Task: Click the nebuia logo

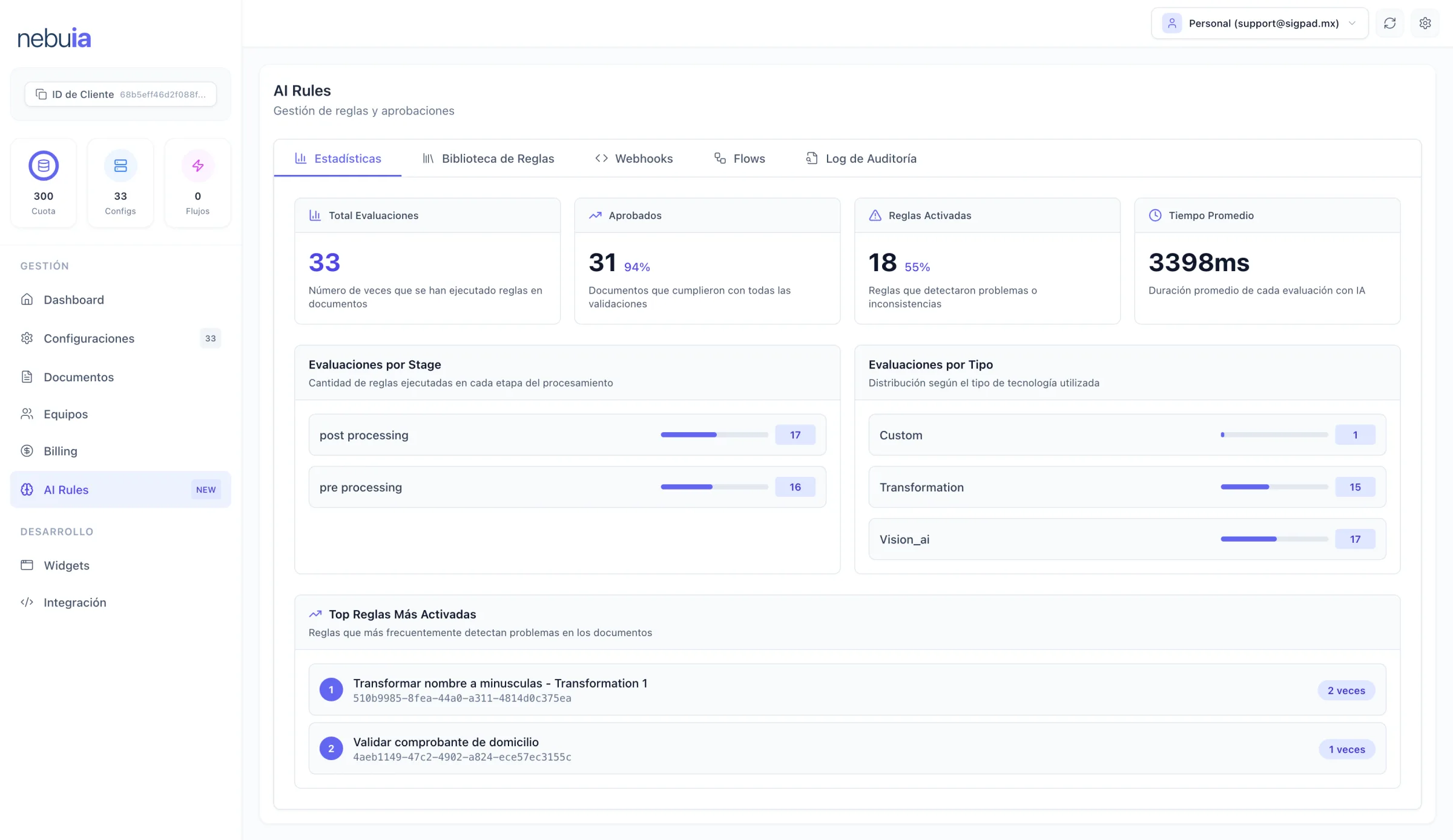Action: click(x=54, y=38)
